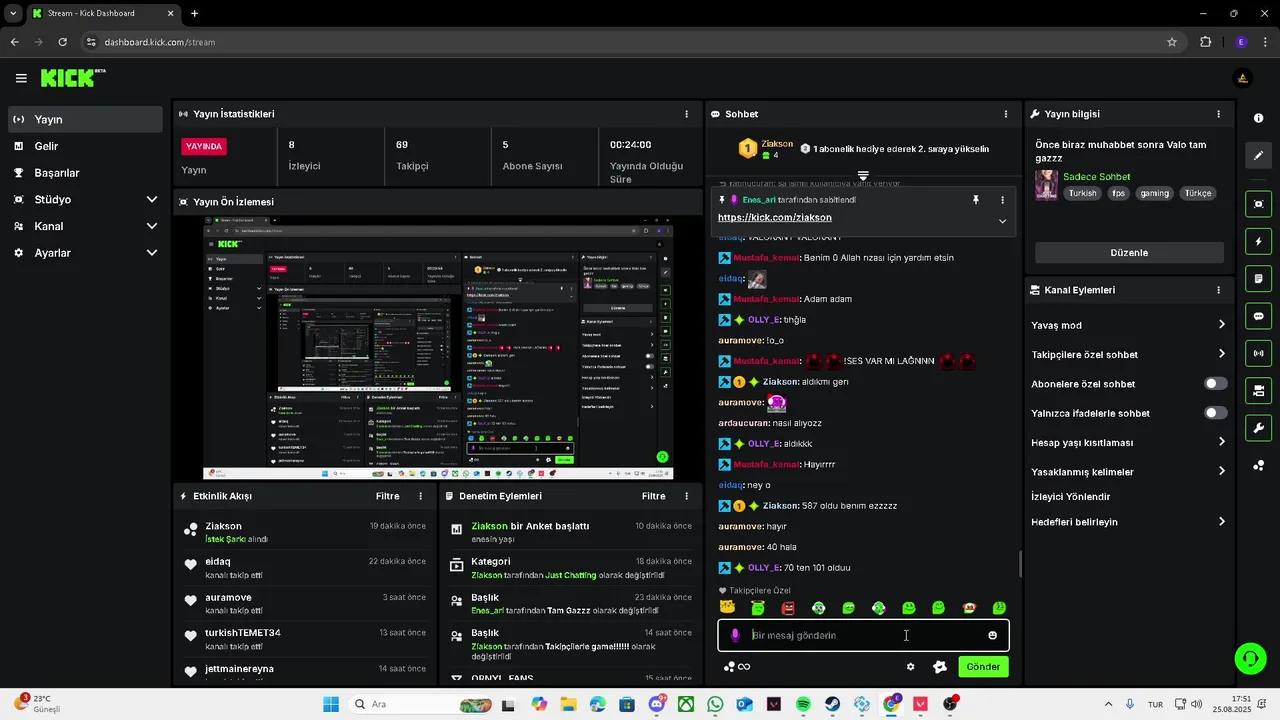Viewport: 1280px width, 720px height.
Task: Click the Düzenle button in Yayın bilgisi
Action: click(1129, 253)
